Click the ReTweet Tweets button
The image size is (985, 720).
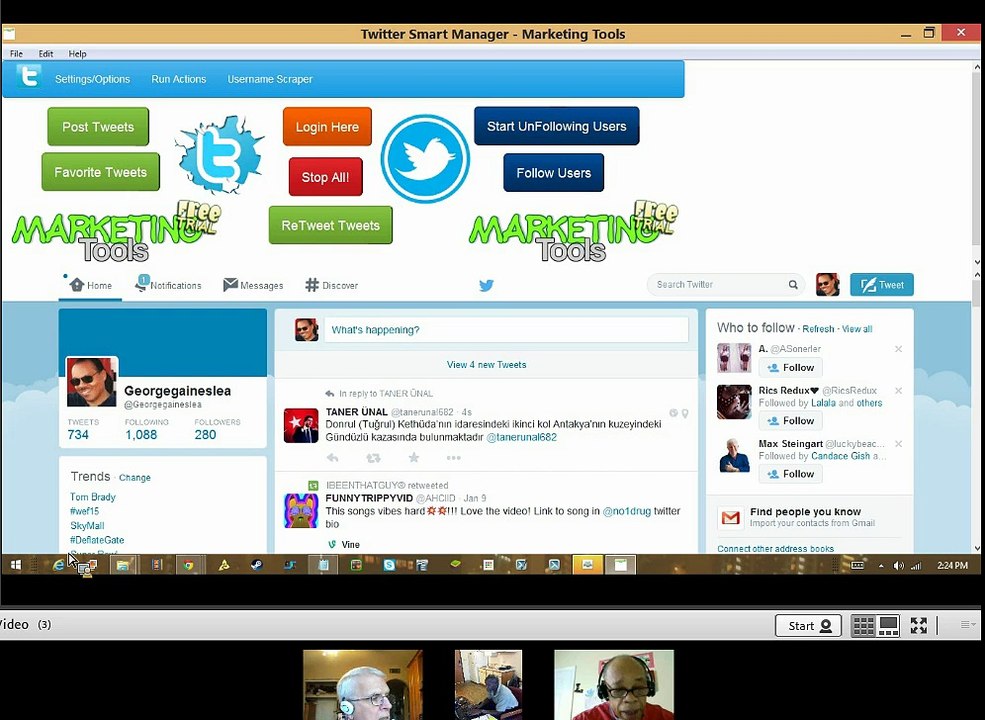[x=330, y=226]
